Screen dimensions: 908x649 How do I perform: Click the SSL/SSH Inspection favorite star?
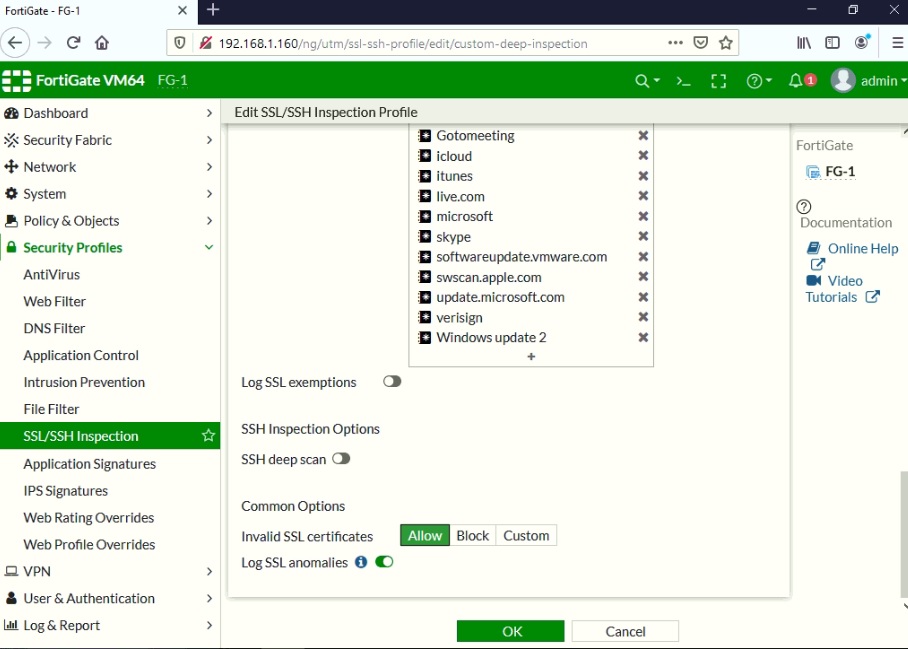click(x=208, y=435)
